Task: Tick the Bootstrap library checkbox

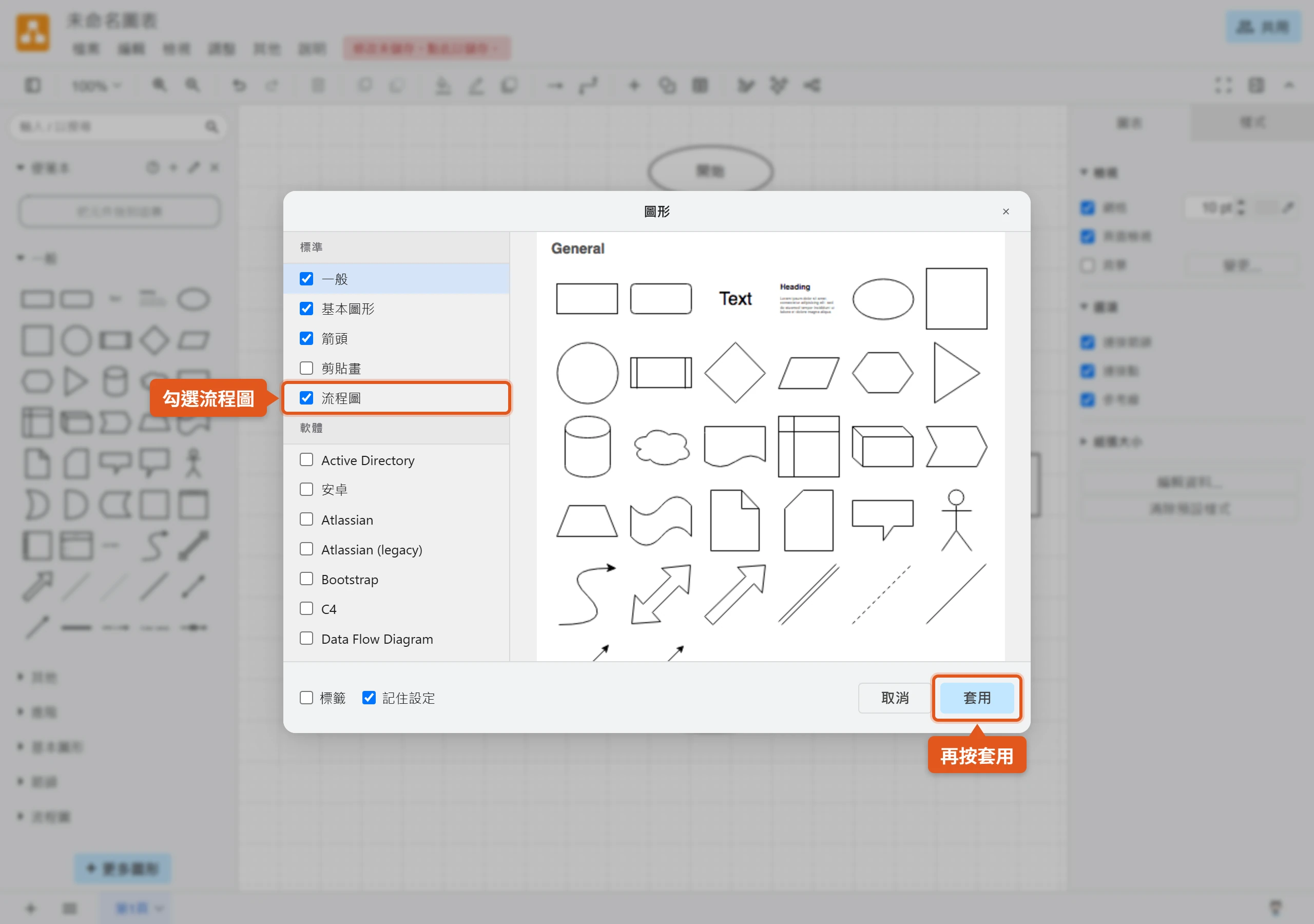Action: click(306, 579)
